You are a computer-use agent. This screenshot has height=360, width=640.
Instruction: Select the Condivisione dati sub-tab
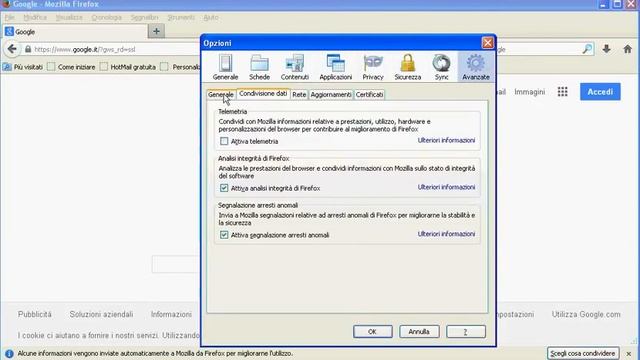263,93
